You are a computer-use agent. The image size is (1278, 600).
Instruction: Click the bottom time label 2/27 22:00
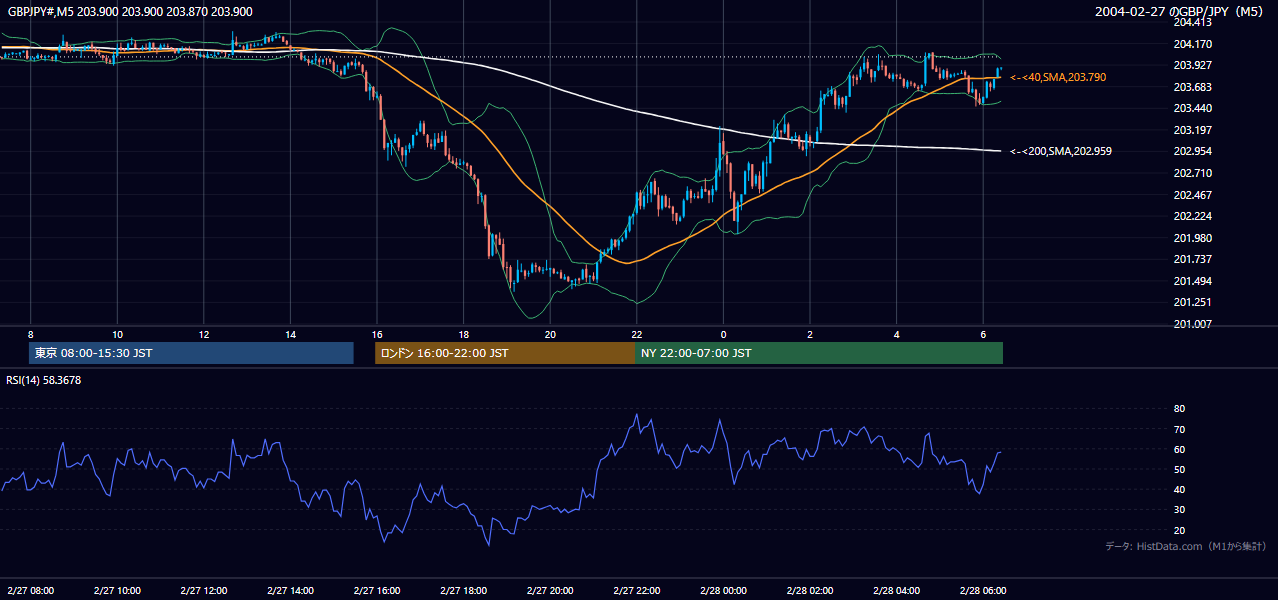(x=636, y=590)
